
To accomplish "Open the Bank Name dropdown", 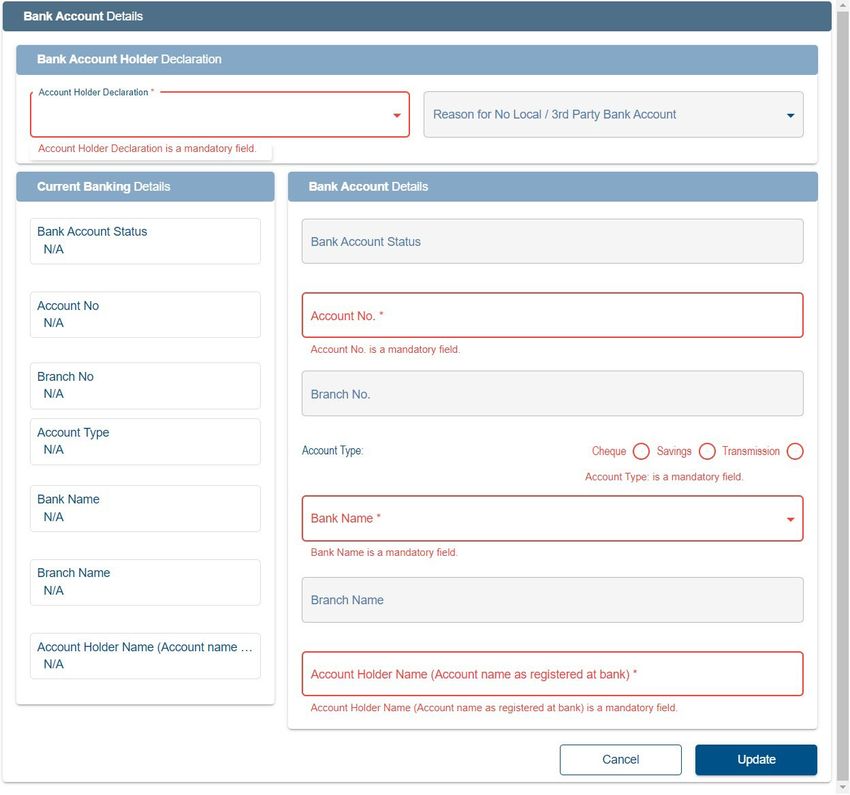I will 552,519.
